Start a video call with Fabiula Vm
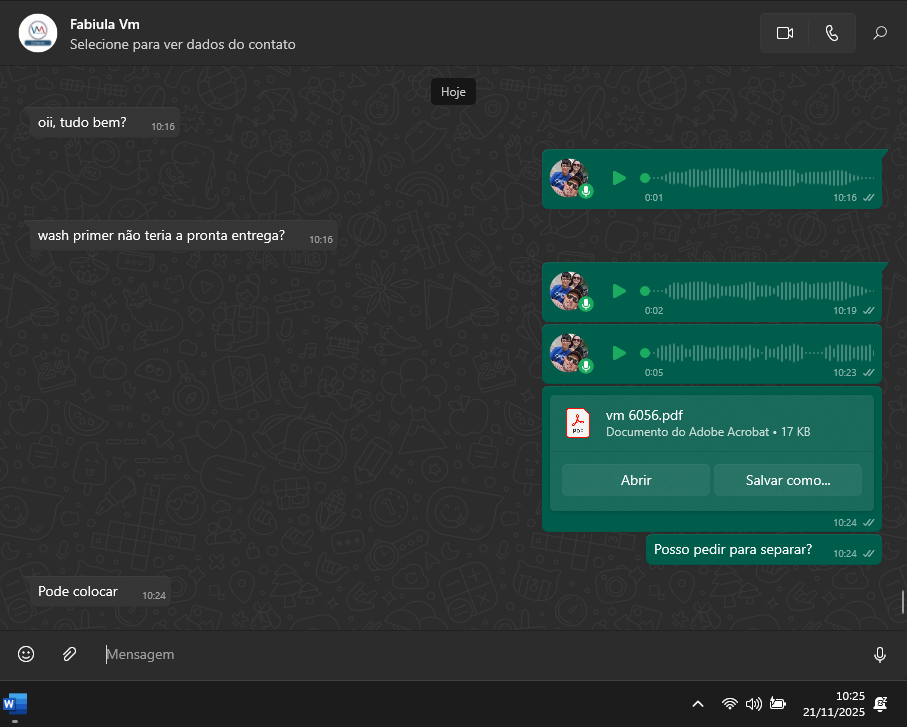Image resolution: width=907 pixels, height=727 pixels. 784,33
